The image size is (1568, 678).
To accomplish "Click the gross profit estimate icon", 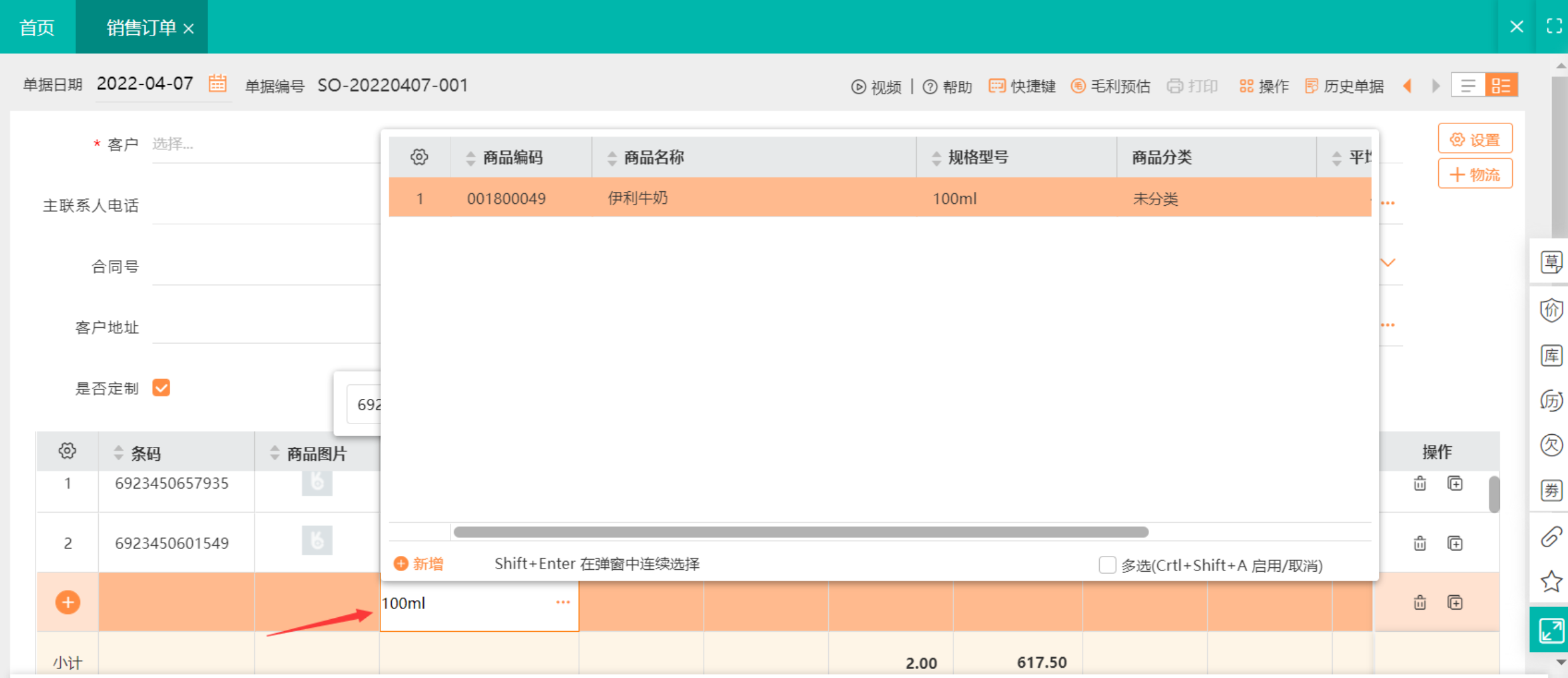I will pos(1078,86).
